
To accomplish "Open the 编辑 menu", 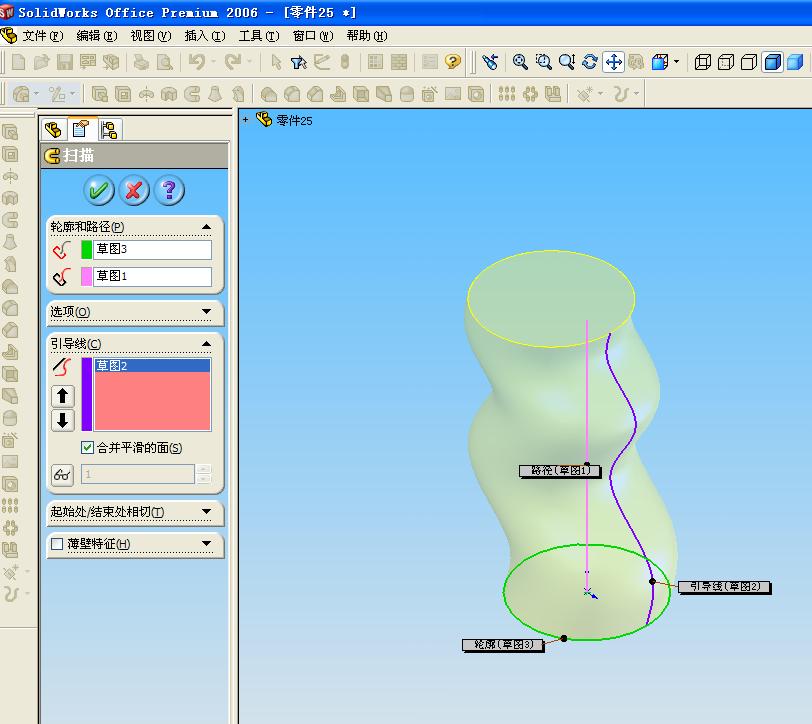I will [97, 36].
